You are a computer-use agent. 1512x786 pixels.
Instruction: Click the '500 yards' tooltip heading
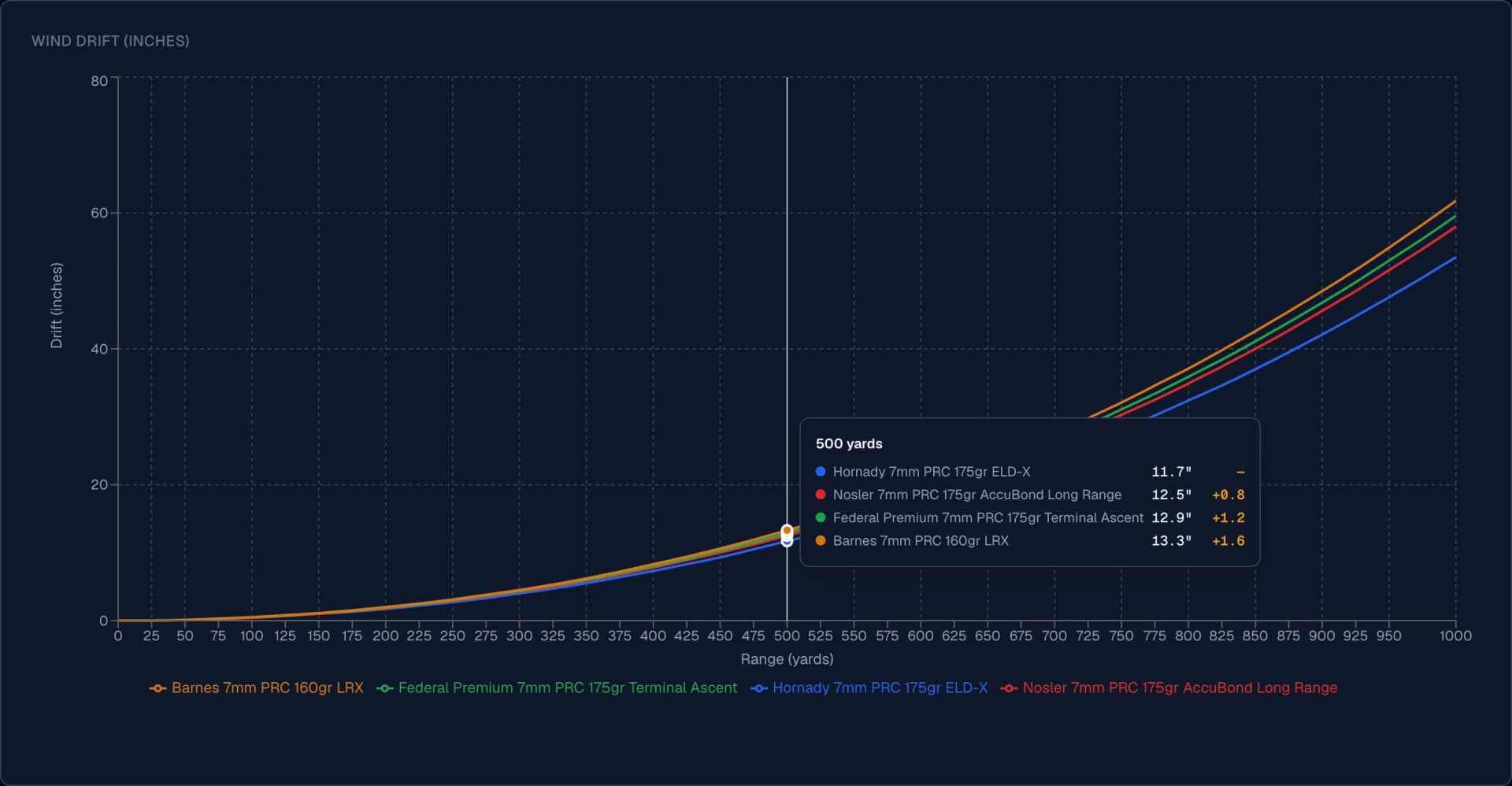[849, 443]
